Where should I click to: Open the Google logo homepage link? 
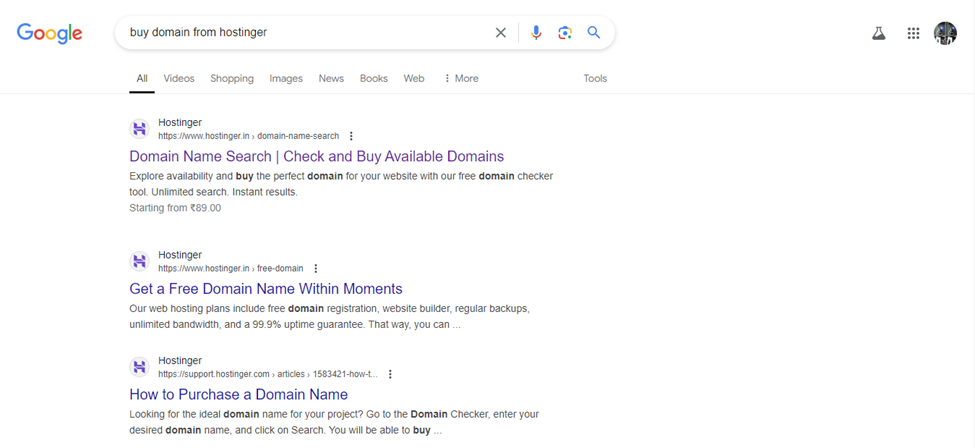point(49,33)
